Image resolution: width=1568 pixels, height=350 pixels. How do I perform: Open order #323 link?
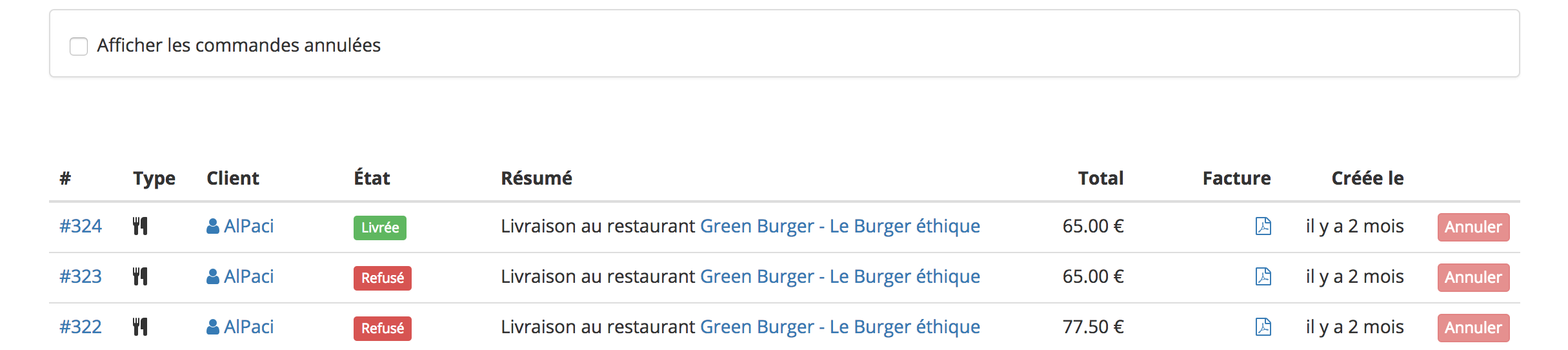81,276
